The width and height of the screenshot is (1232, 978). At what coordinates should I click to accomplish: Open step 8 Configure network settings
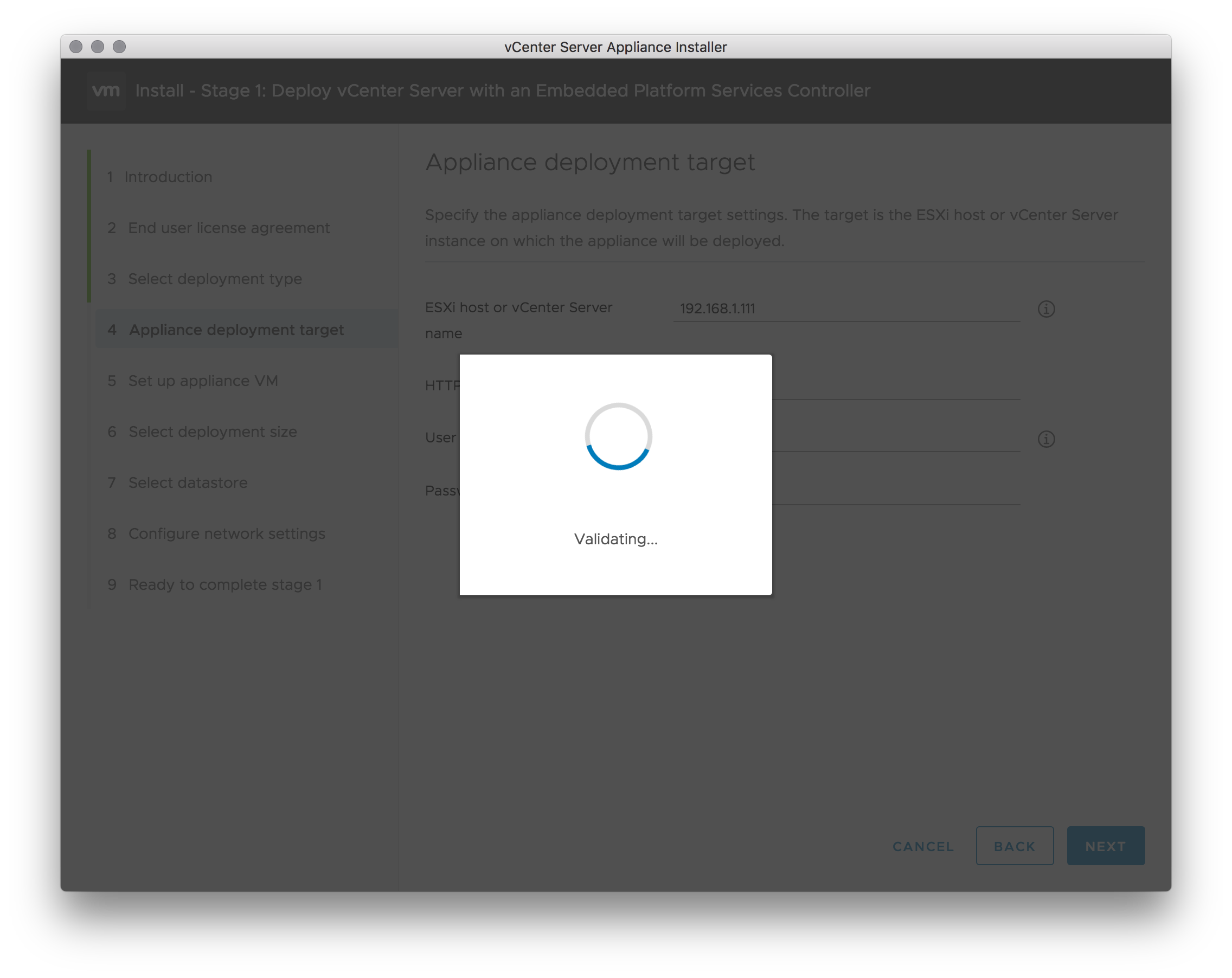pyautogui.click(x=217, y=533)
